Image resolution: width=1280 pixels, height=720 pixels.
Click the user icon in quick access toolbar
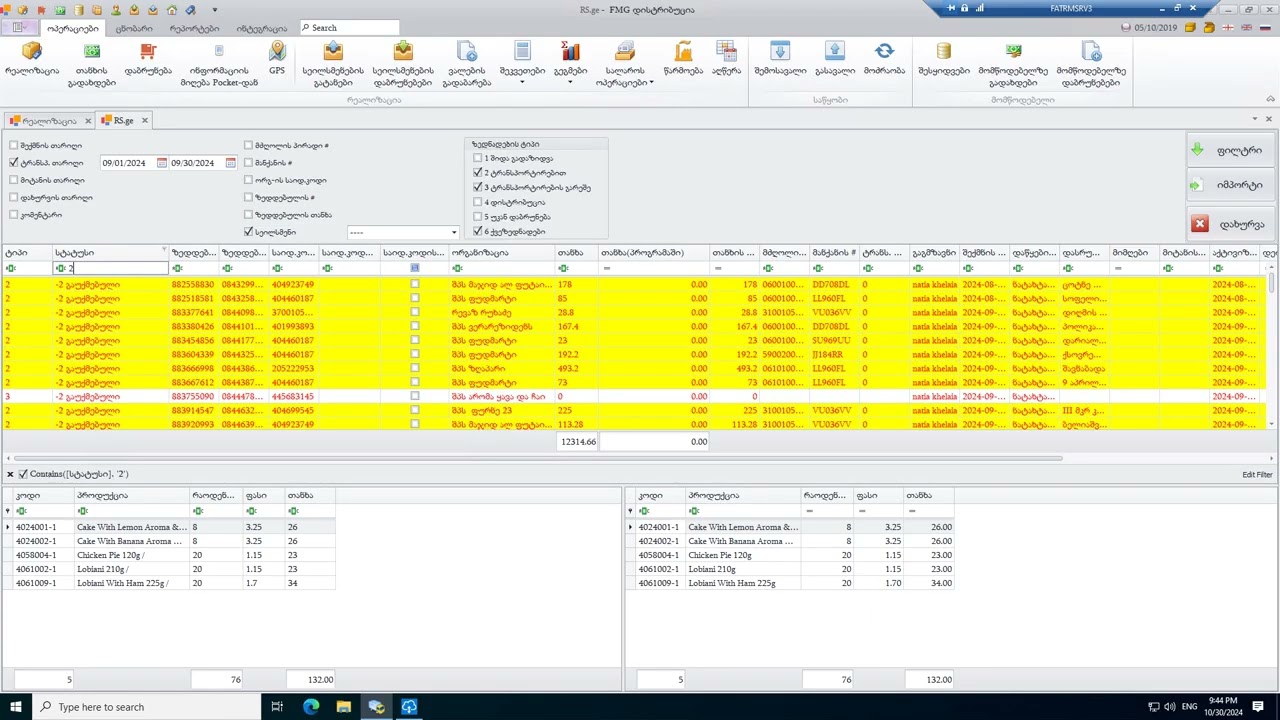[x=117, y=10]
